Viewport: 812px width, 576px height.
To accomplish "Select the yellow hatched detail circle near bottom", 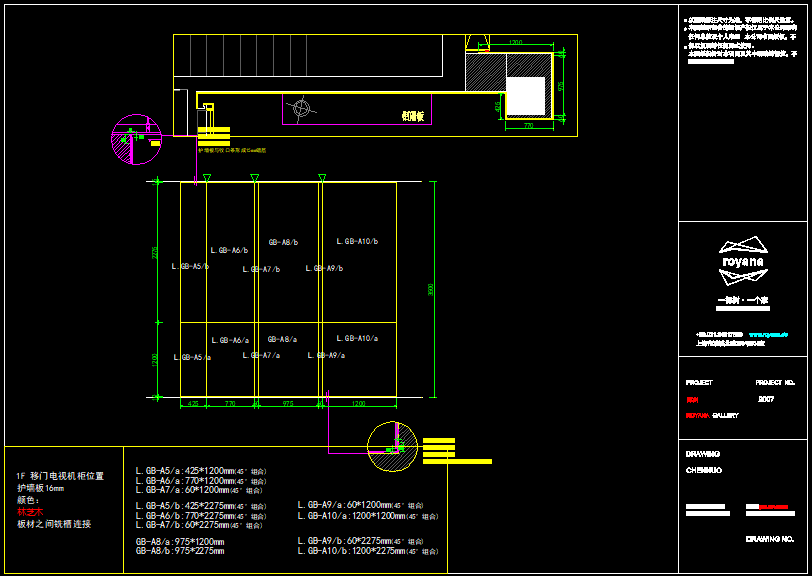I will click(x=392, y=446).
